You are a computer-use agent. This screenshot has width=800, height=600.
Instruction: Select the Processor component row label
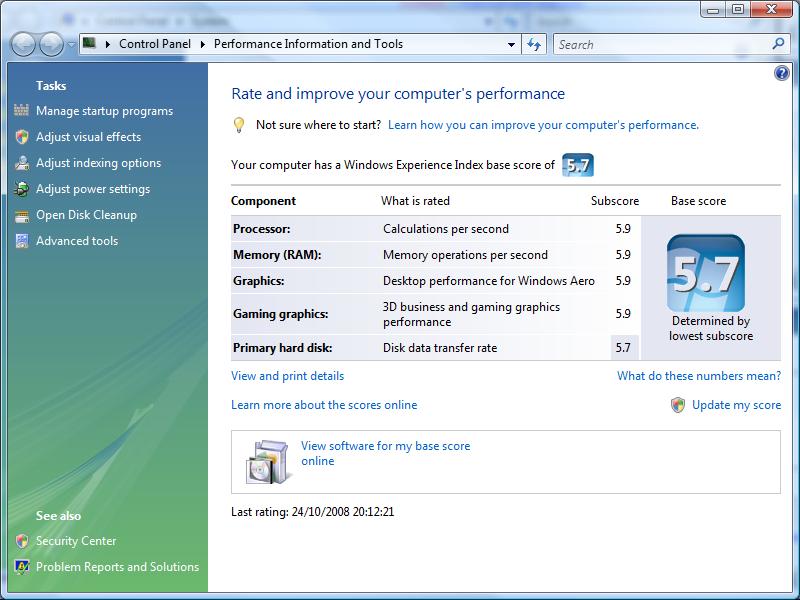262,229
